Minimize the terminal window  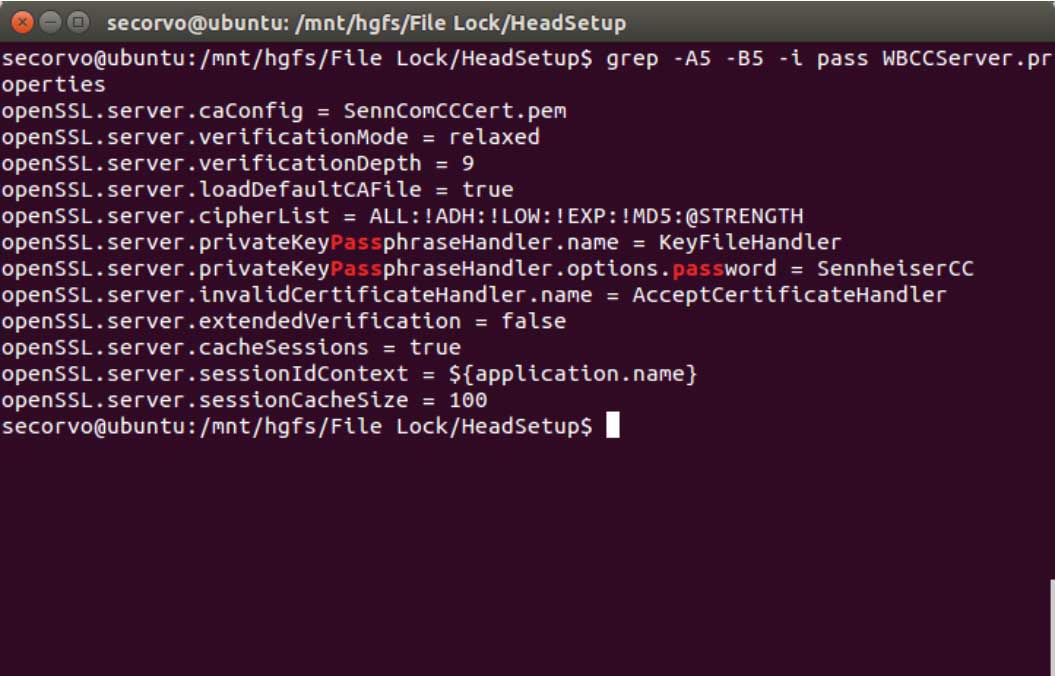50,23
